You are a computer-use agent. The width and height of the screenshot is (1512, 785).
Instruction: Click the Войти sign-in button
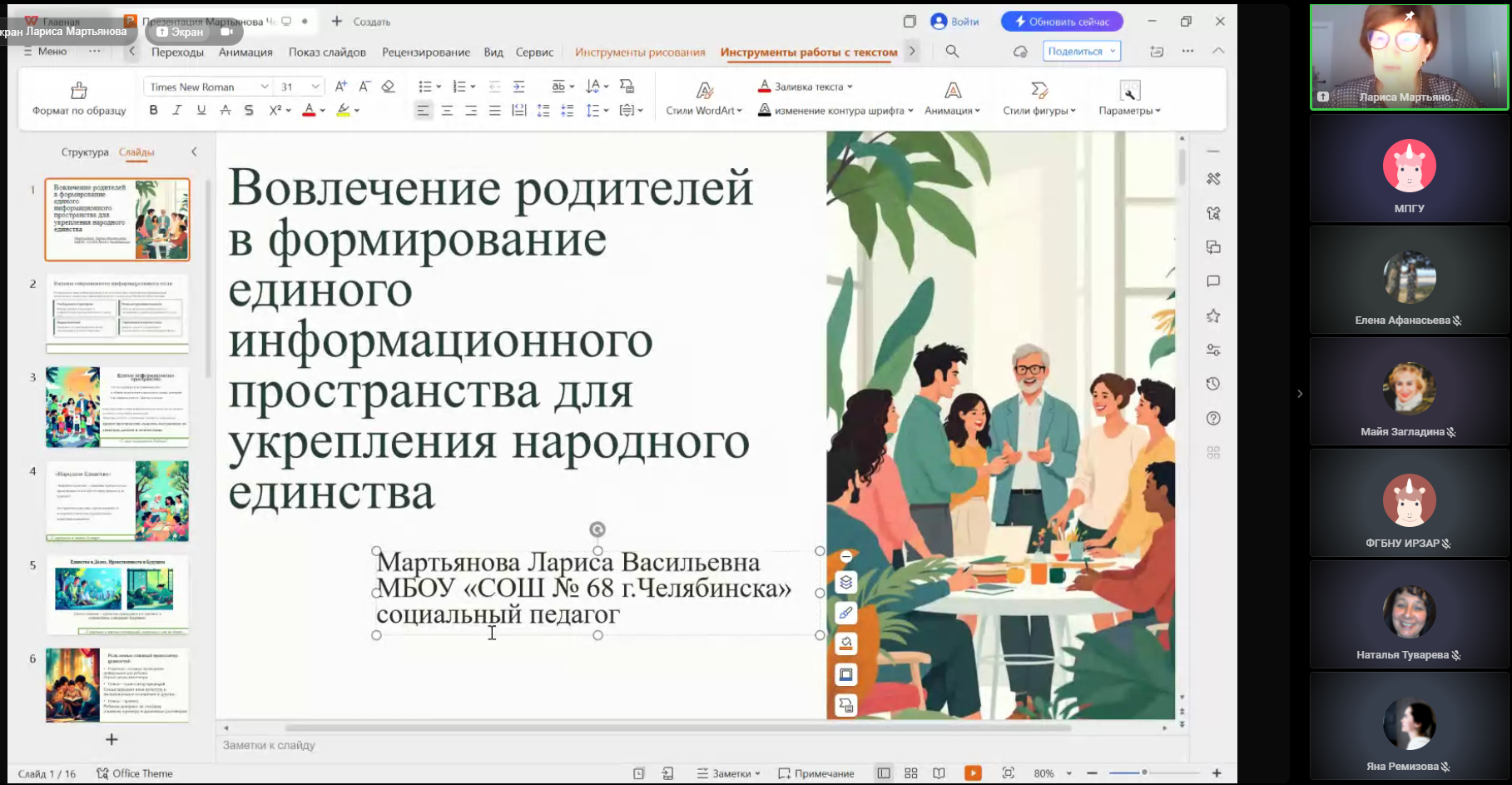tap(955, 21)
